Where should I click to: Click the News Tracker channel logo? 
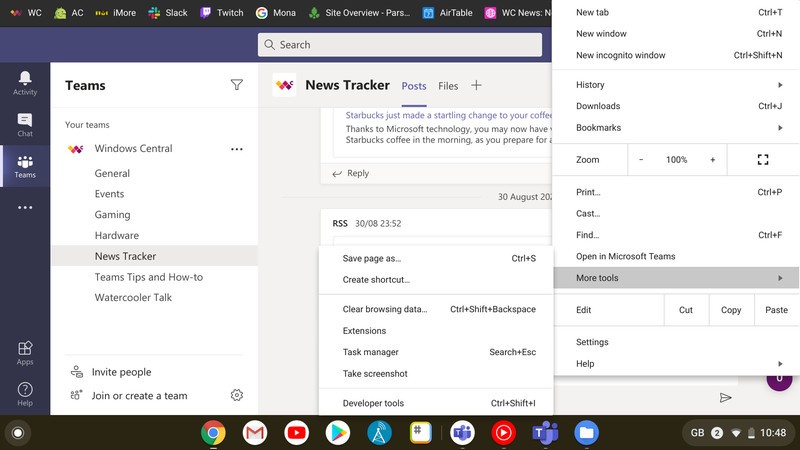(284, 85)
